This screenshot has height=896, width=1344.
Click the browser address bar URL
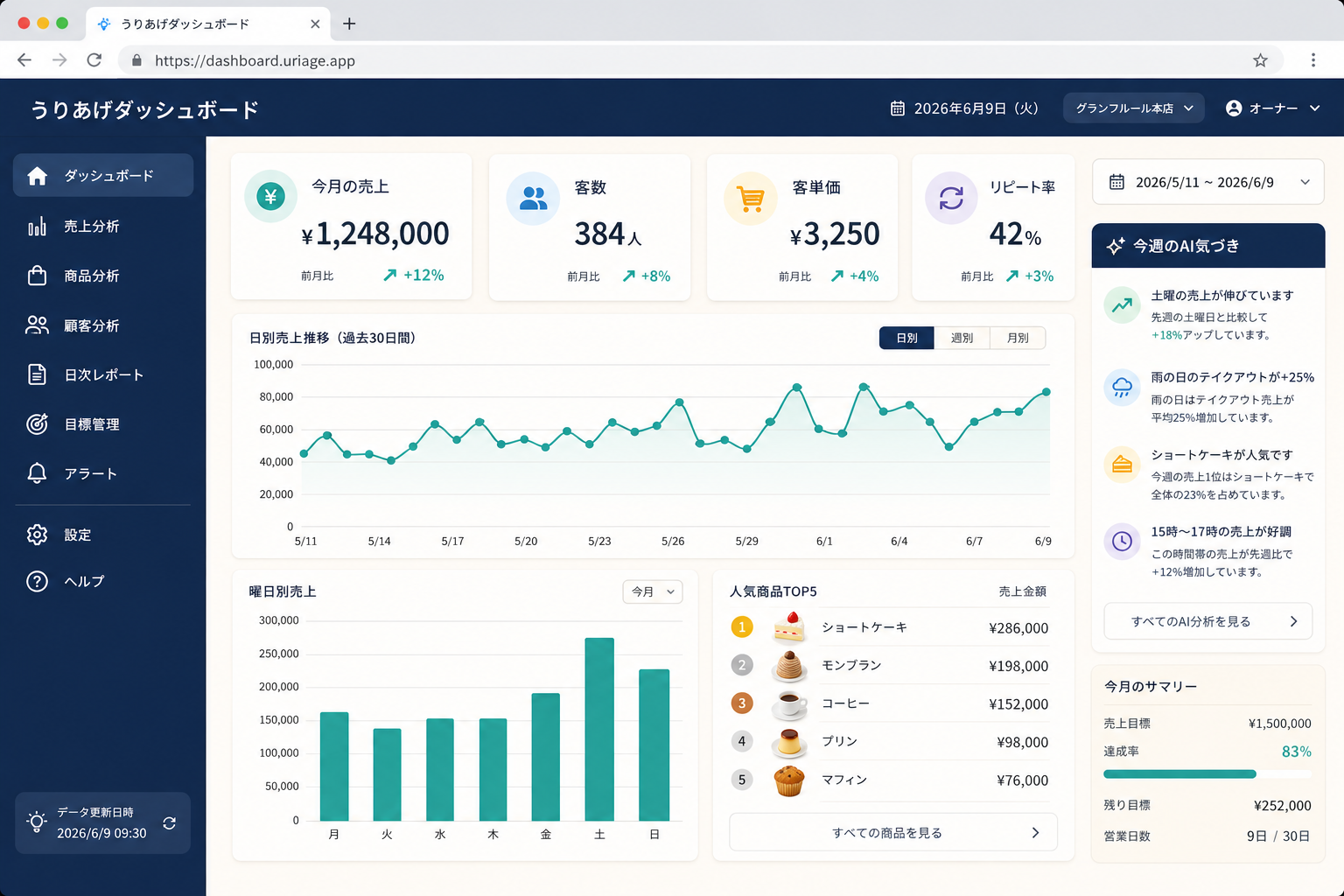click(255, 60)
